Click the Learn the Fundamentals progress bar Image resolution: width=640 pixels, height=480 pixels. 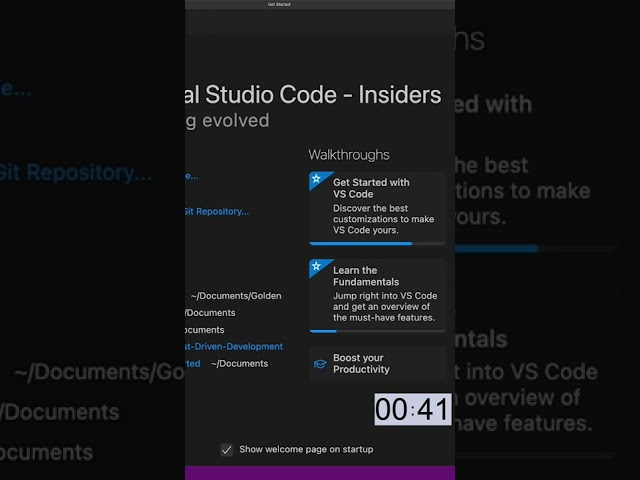[377, 331]
